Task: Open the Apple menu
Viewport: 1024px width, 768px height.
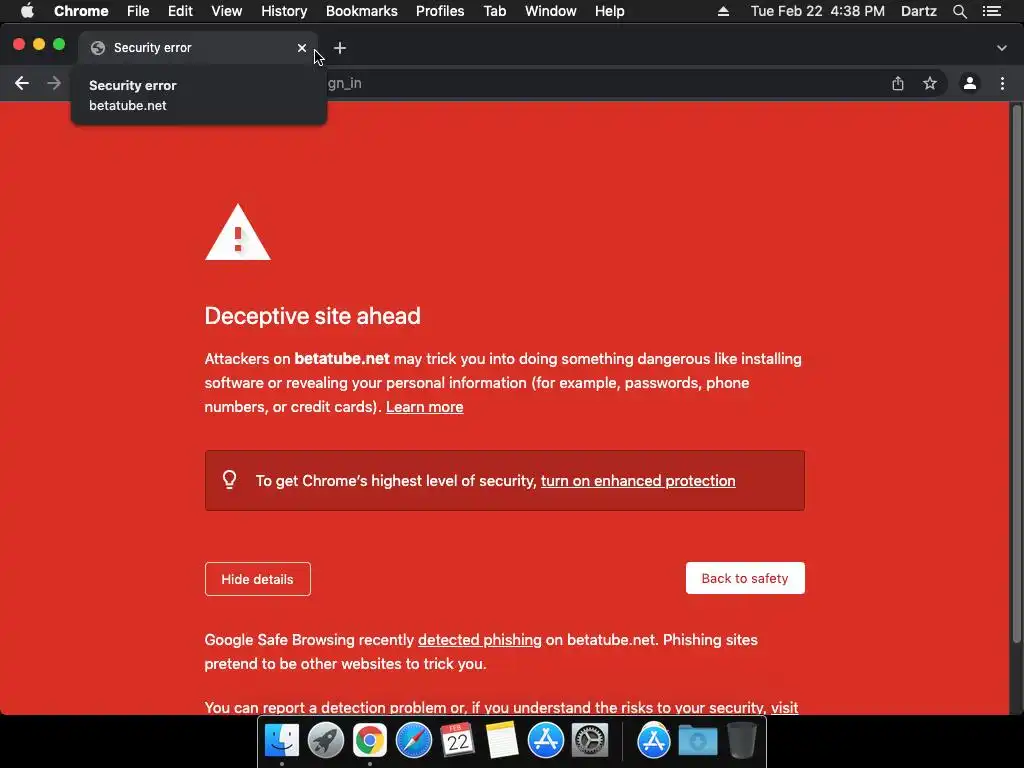Action: pos(27,11)
